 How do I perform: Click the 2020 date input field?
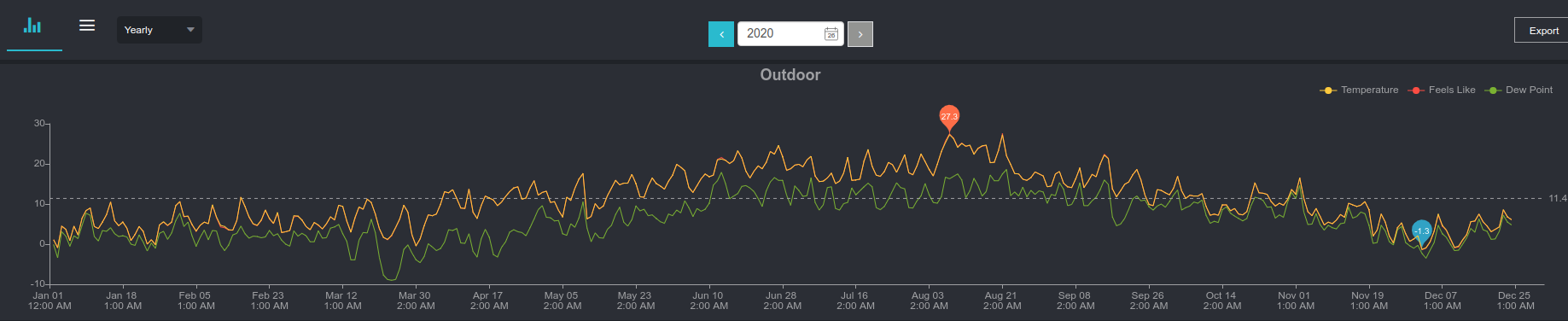pyautogui.click(x=790, y=33)
